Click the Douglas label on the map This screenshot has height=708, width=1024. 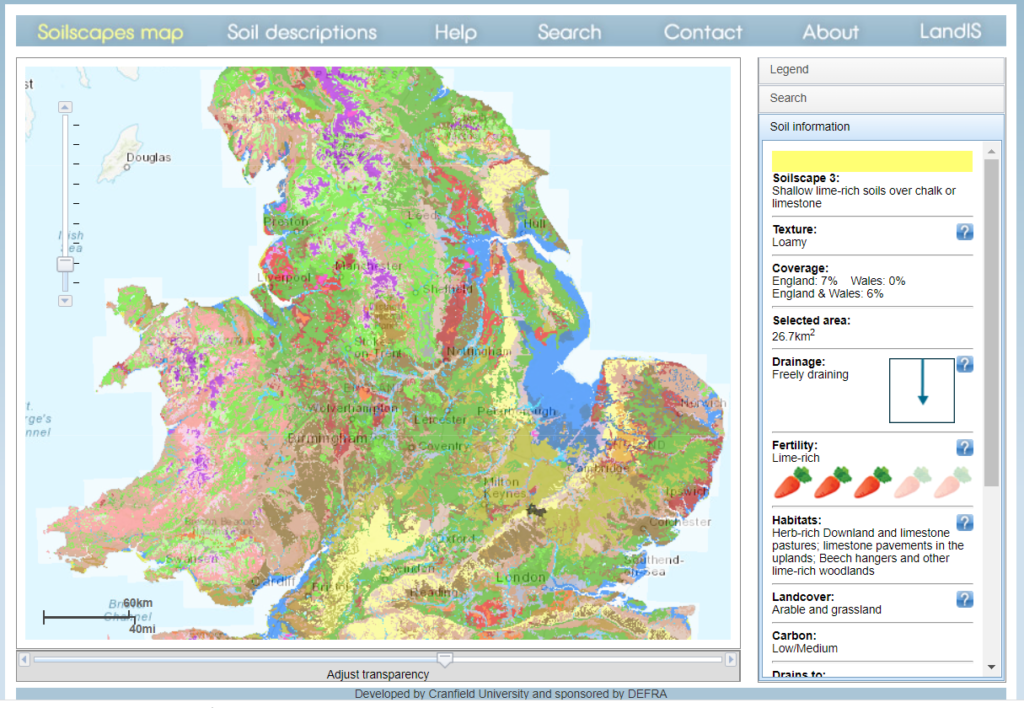click(148, 157)
